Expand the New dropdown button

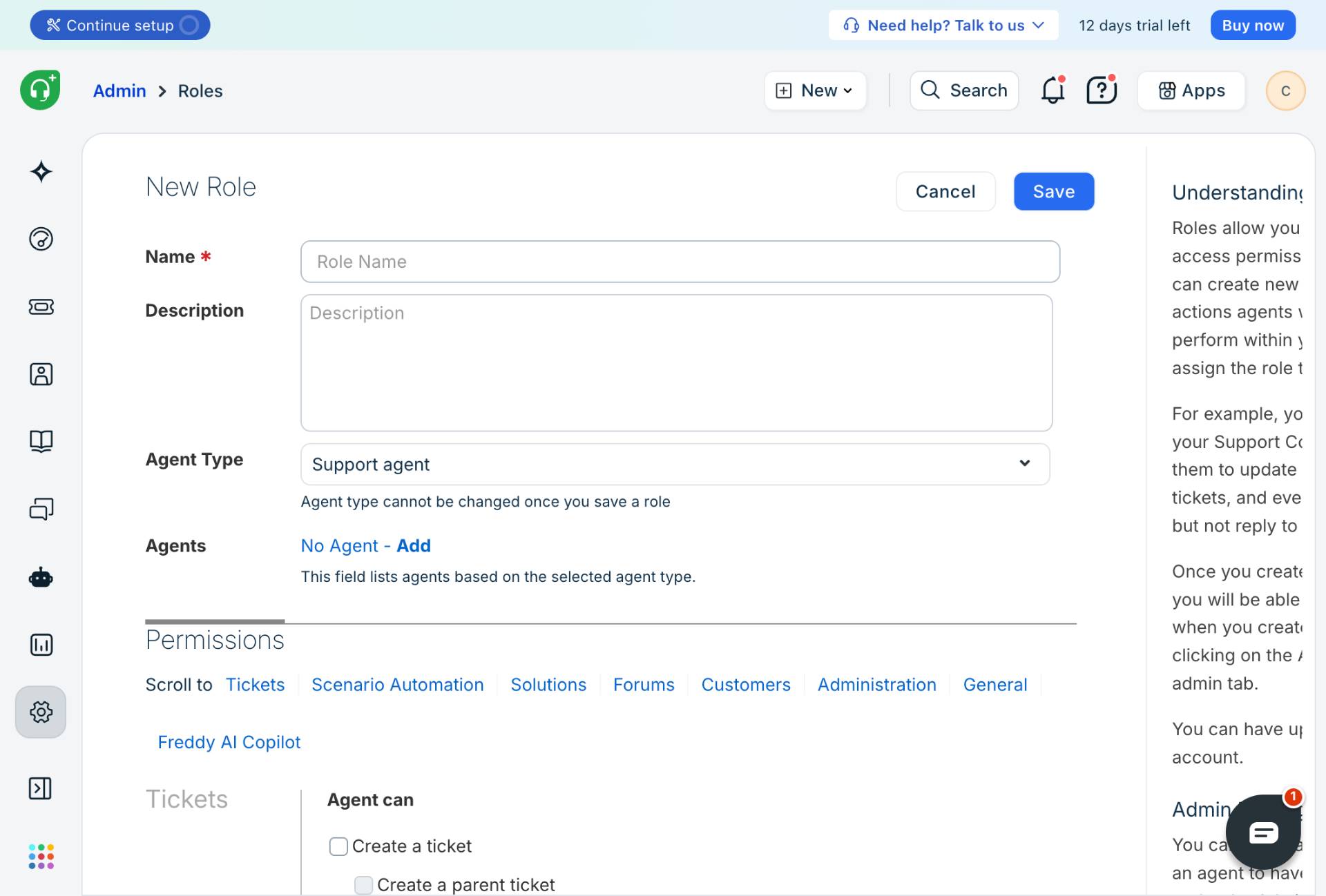pos(815,90)
